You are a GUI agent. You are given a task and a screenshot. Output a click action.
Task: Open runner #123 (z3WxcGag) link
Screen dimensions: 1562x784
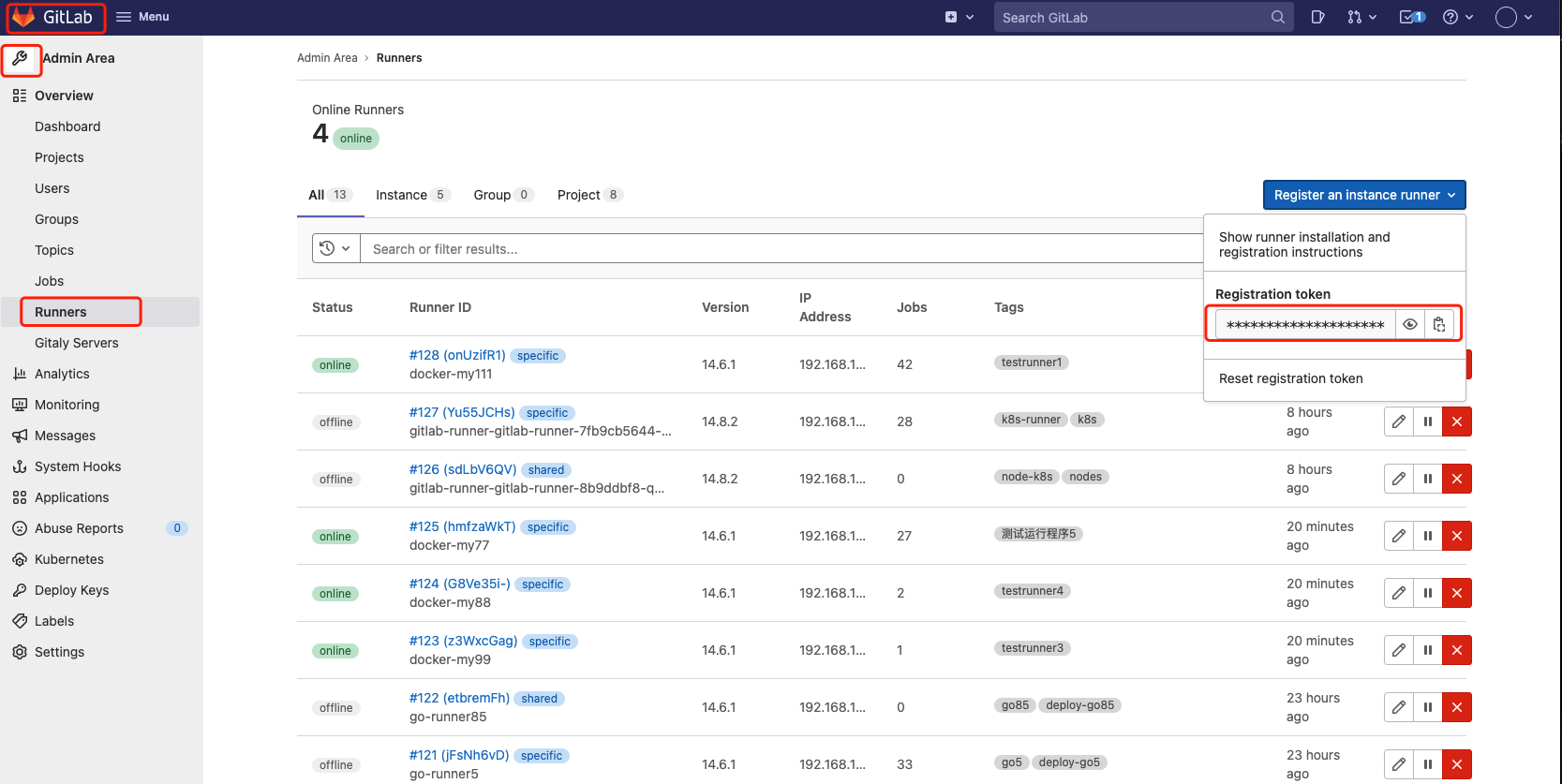[x=464, y=641]
